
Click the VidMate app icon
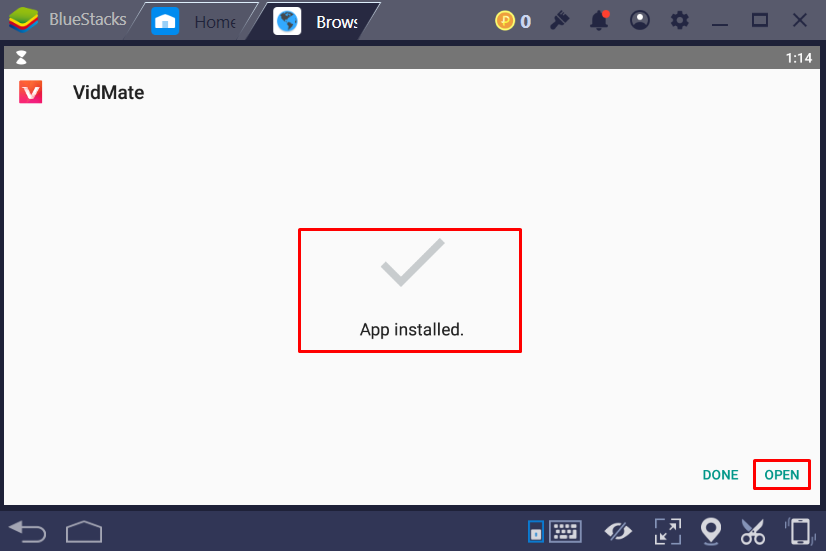(31, 93)
